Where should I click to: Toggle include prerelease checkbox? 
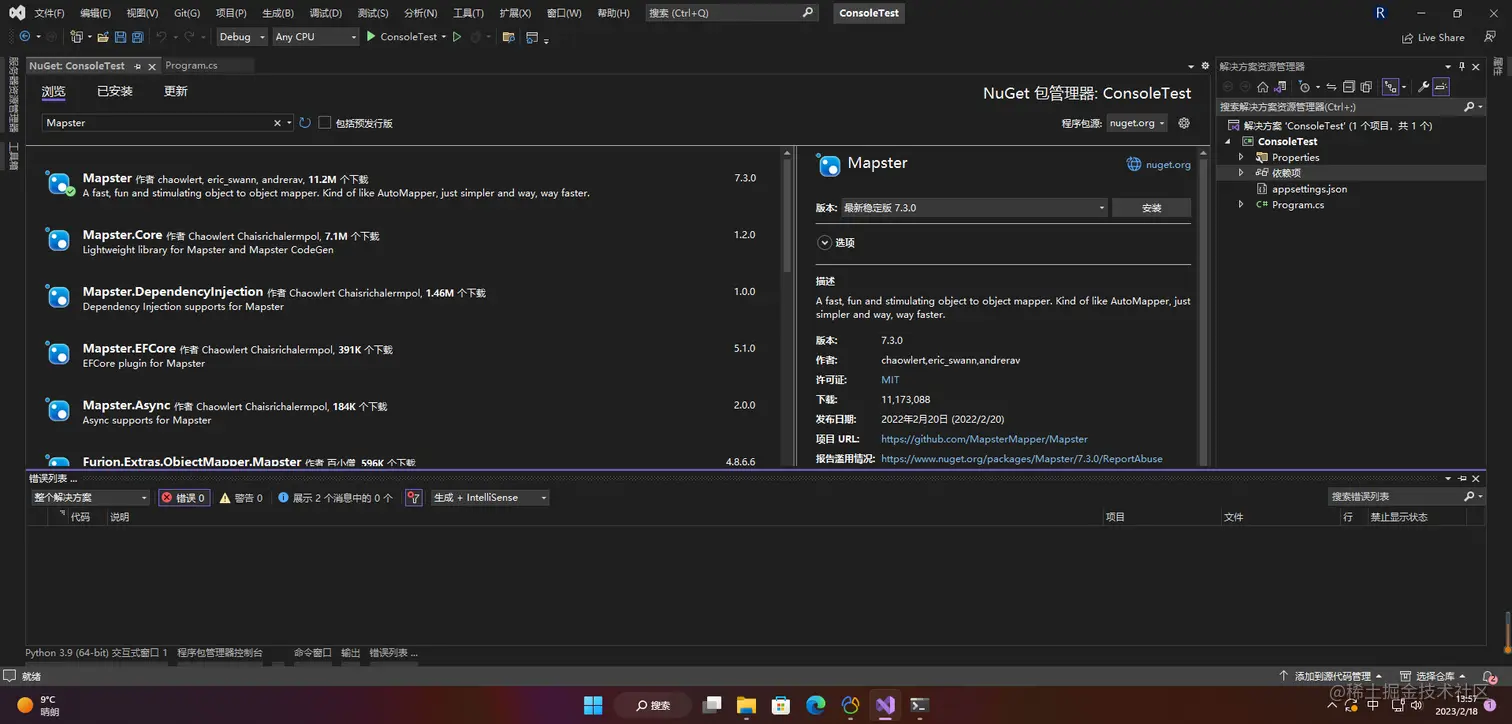(324, 123)
